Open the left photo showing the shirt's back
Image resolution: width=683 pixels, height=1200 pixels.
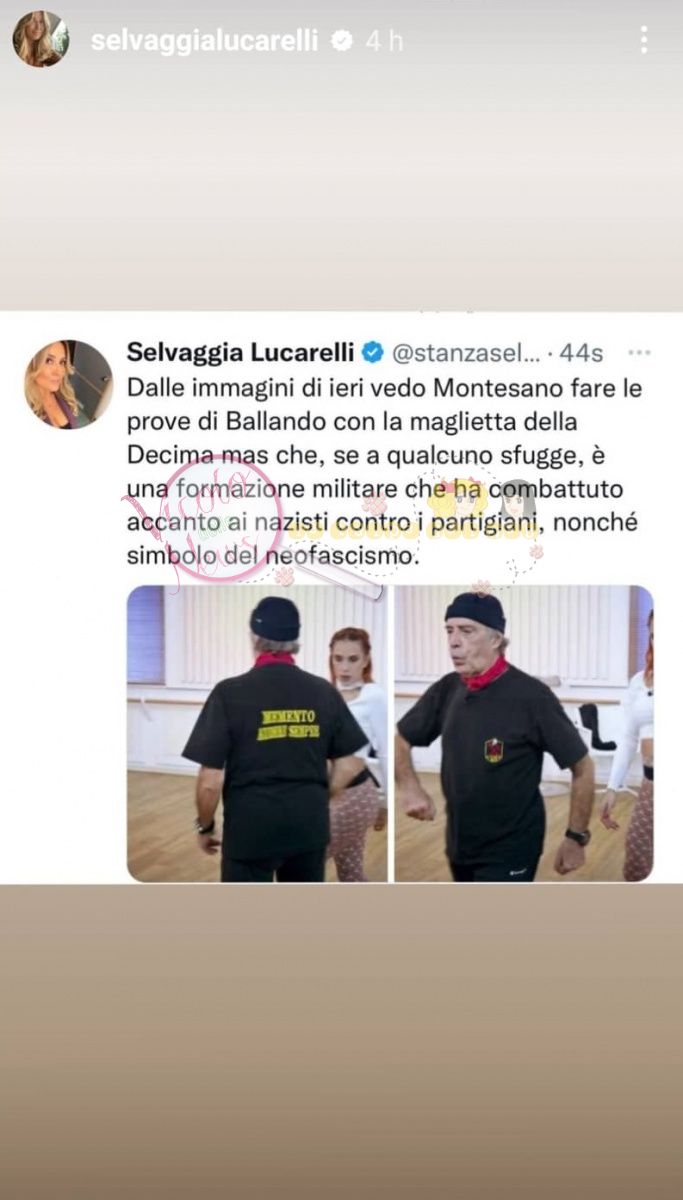(257, 733)
